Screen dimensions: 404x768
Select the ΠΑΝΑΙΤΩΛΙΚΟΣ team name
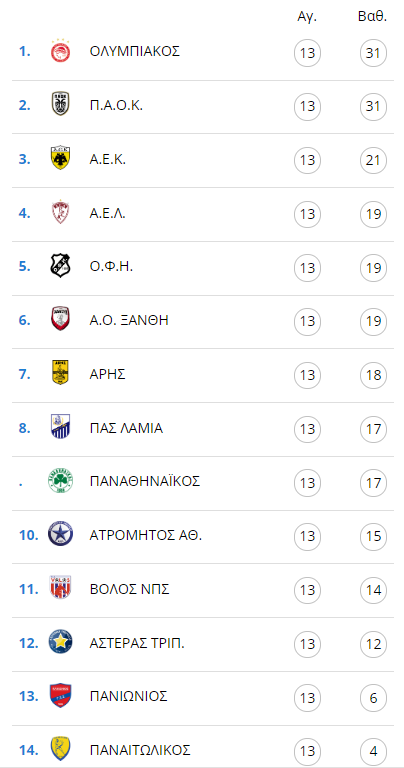[140, 750]
